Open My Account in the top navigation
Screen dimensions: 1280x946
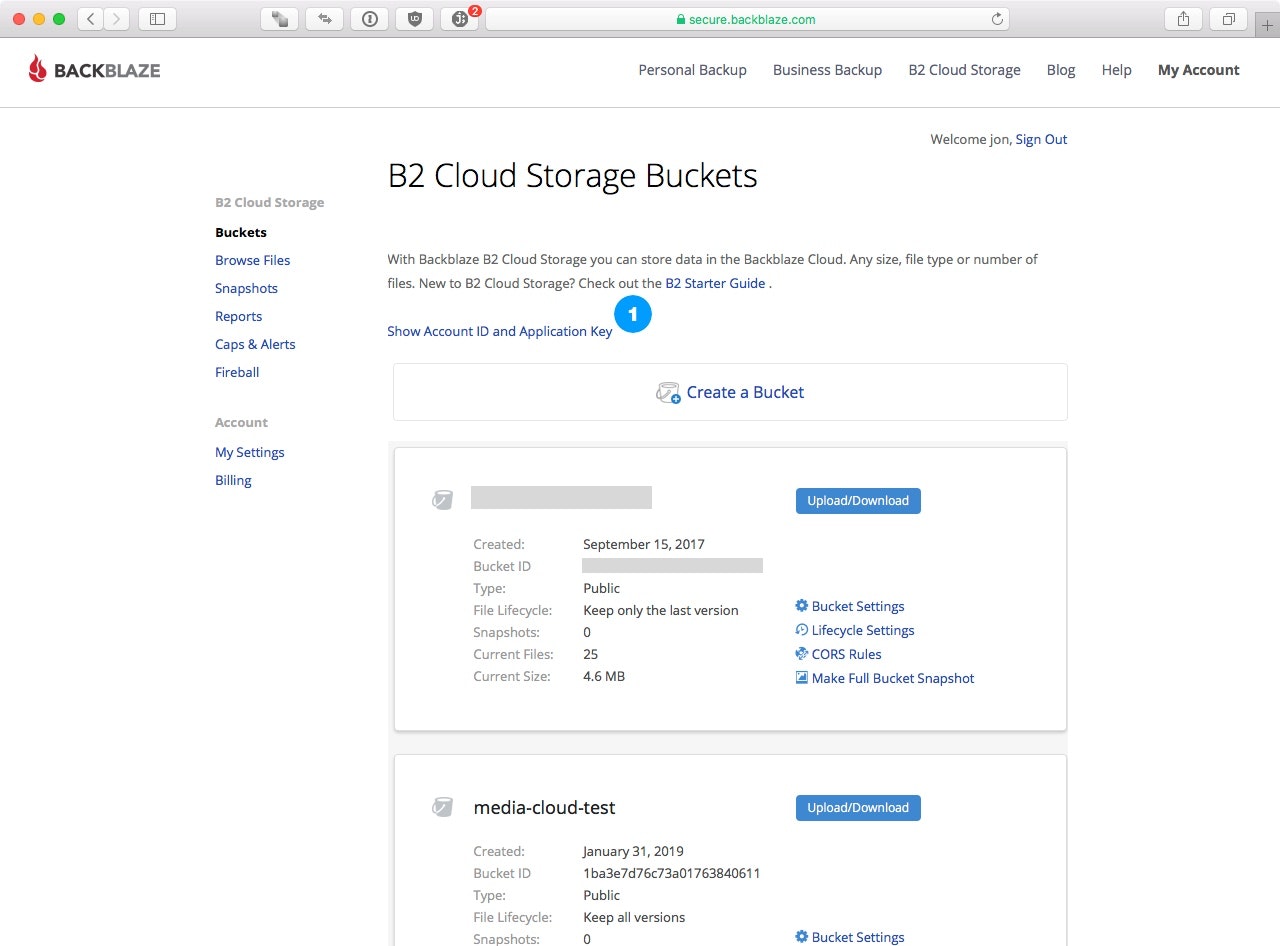pyautogui.click(x=1198, y=70)
